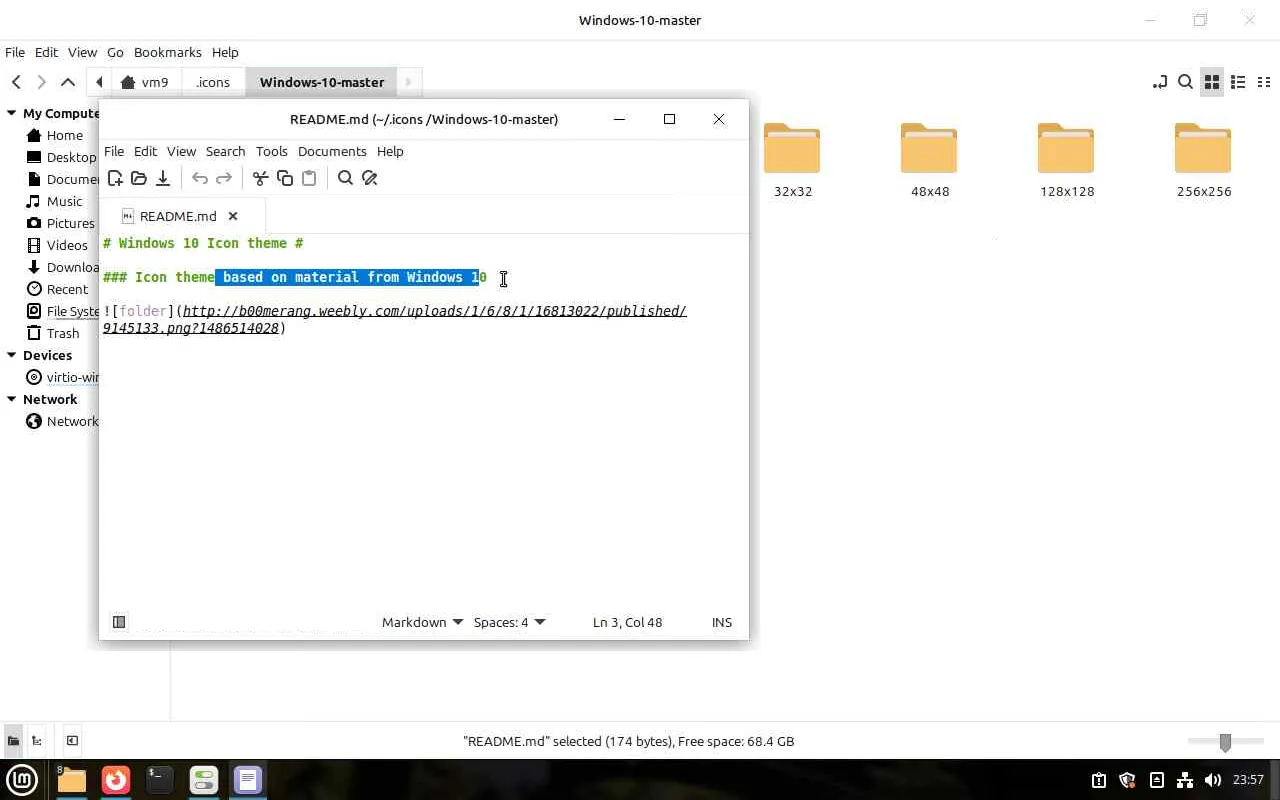Image resolution: width=1280 pixels, height=800 pixels.
Task: Open the Spaces: 4 tab width dropdown
Action: [509, 622]
